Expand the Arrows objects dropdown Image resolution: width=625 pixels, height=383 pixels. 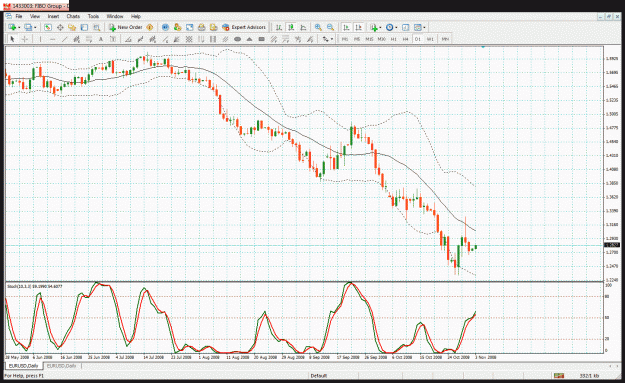(332, 39)
